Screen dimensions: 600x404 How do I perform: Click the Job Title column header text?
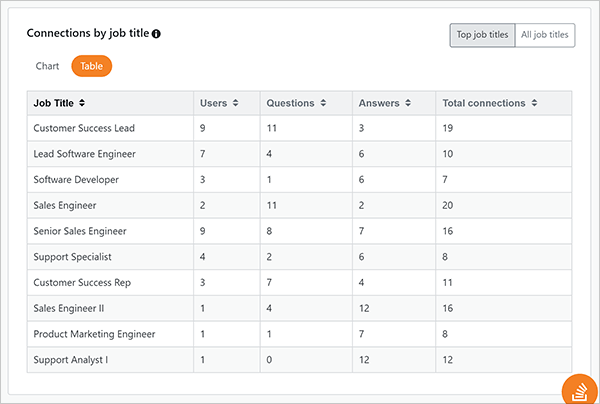[54, 103]
